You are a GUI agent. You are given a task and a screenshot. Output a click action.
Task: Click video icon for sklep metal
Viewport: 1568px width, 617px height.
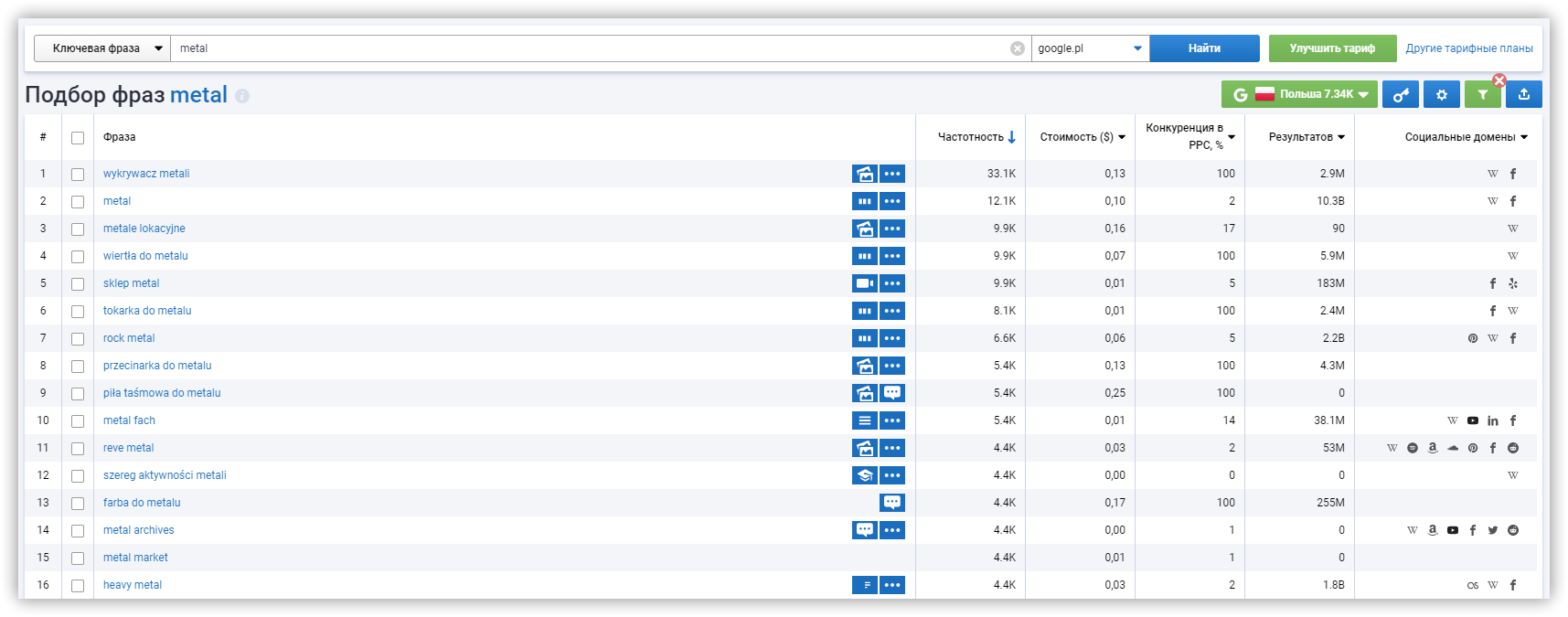[865, 283]
